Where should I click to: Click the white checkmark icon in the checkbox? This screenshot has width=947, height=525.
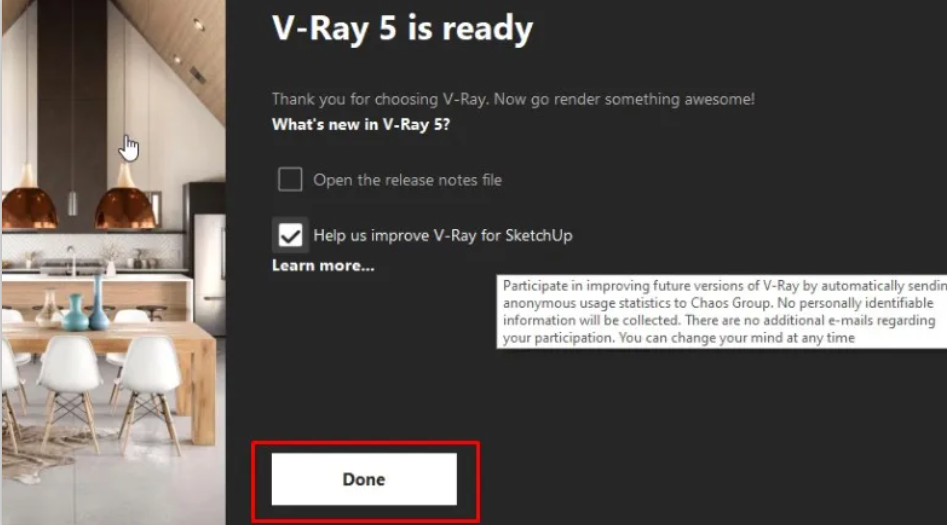tap(291, 236)
